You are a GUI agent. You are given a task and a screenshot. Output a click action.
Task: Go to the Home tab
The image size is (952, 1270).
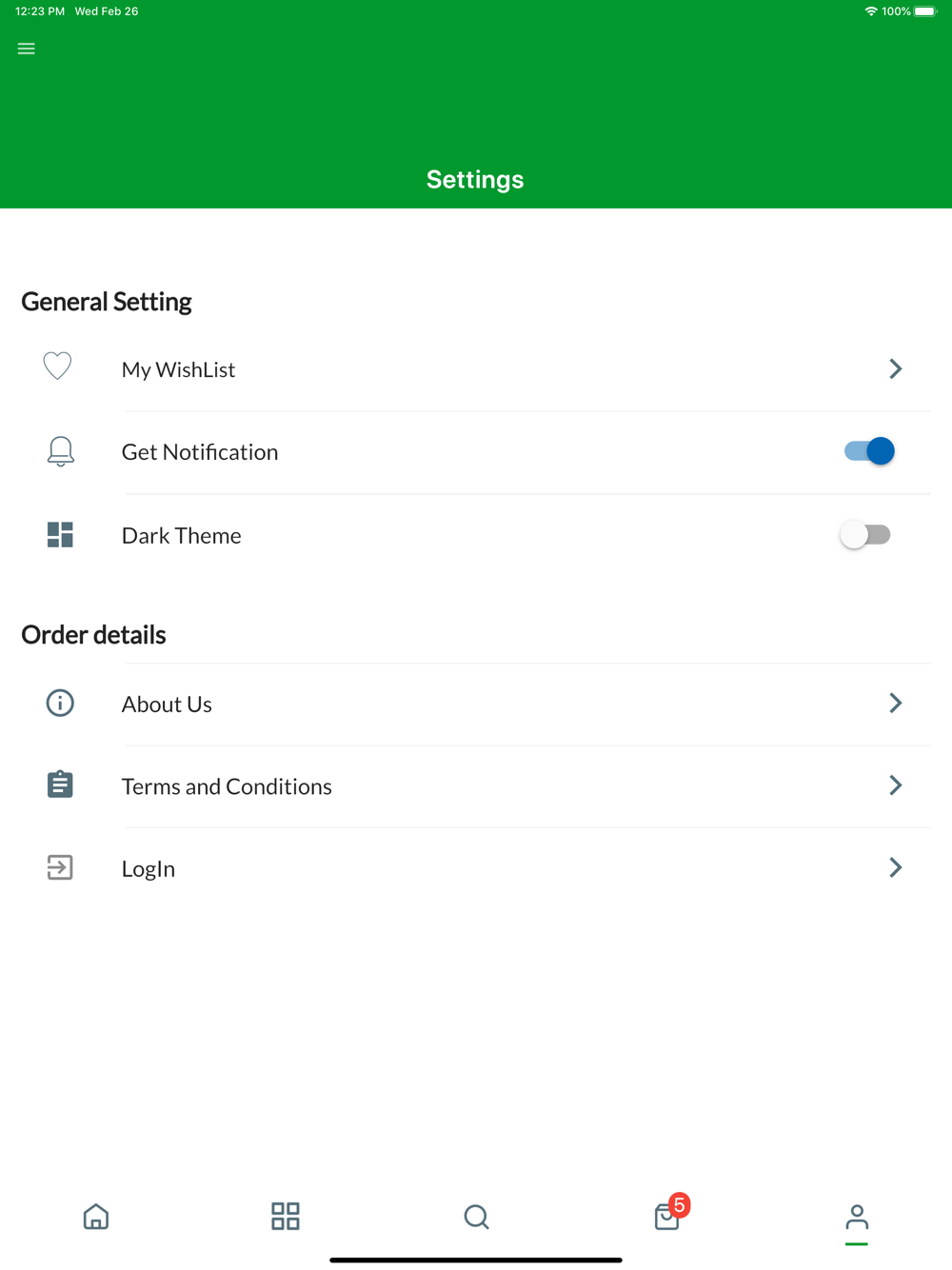(96, 1217)
